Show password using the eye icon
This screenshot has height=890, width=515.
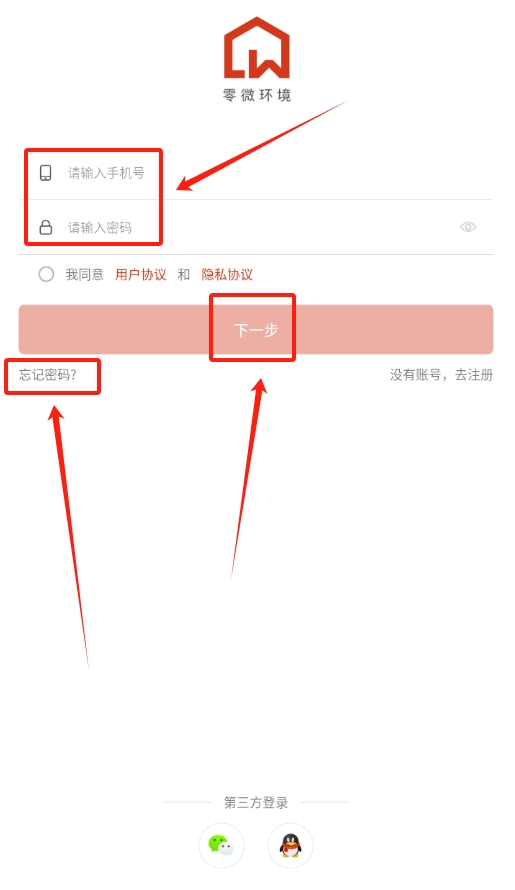coord(468,227)
